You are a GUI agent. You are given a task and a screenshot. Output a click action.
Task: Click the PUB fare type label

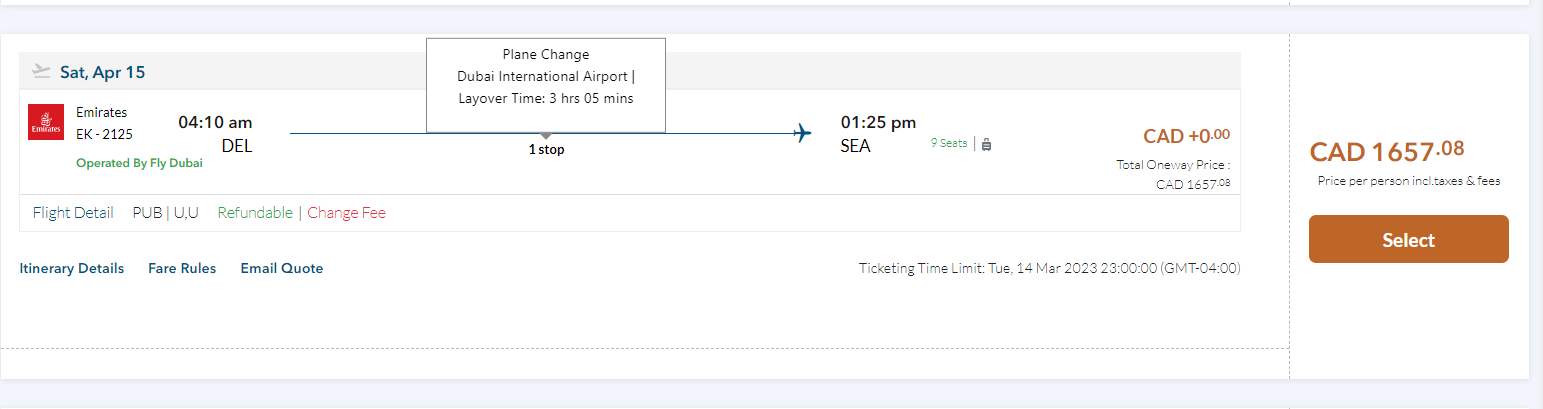click(147, 213)
